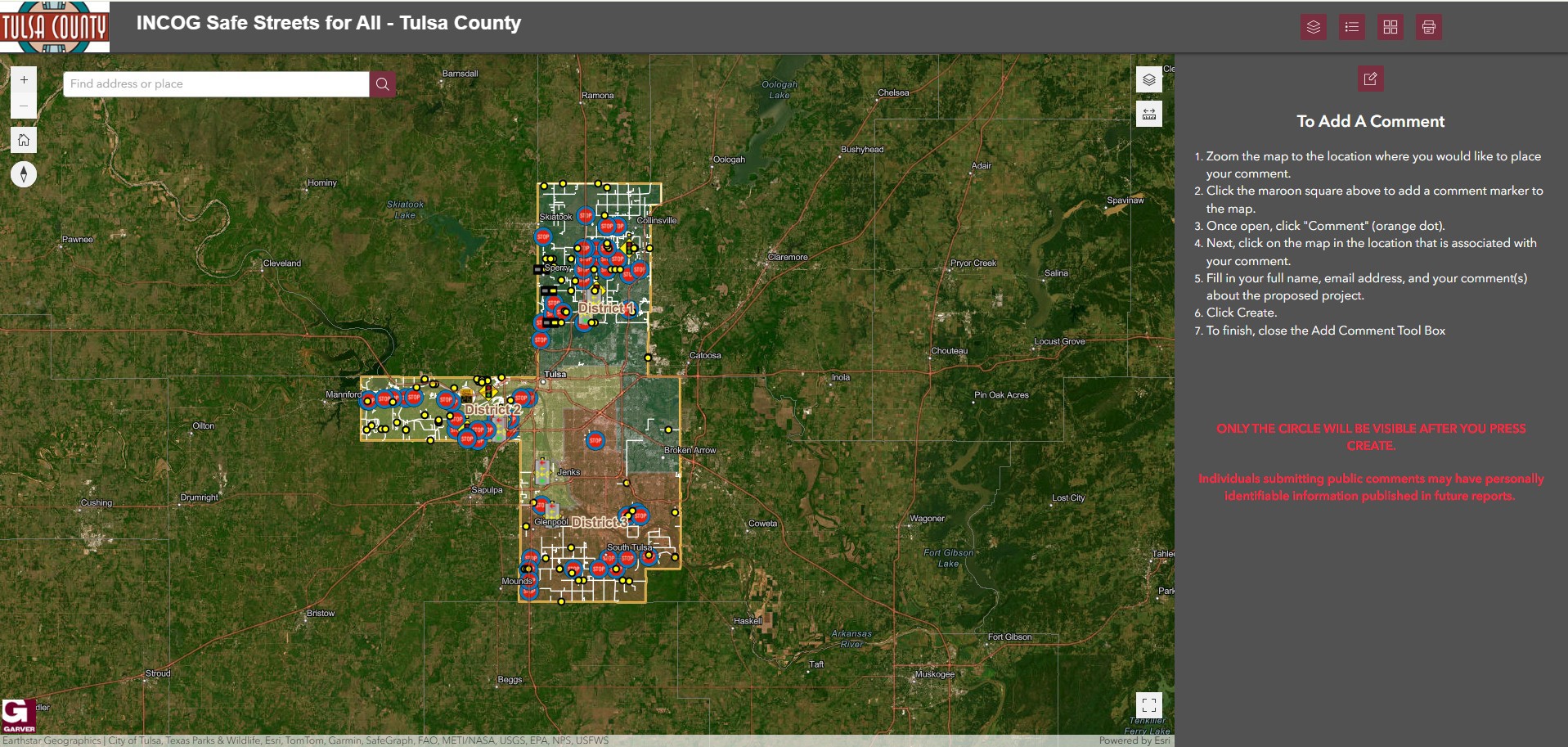Zoom out on the map
The height and width of the screenshot is (747, 1568).
(24, 106)
